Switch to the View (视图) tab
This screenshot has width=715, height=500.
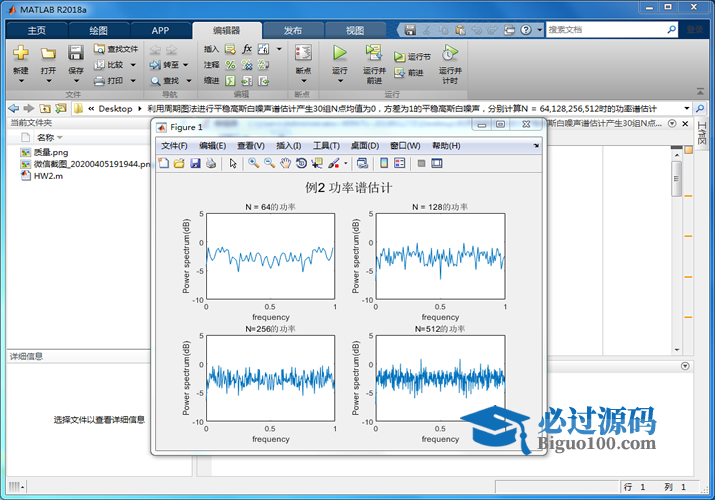tap(355, 31)
